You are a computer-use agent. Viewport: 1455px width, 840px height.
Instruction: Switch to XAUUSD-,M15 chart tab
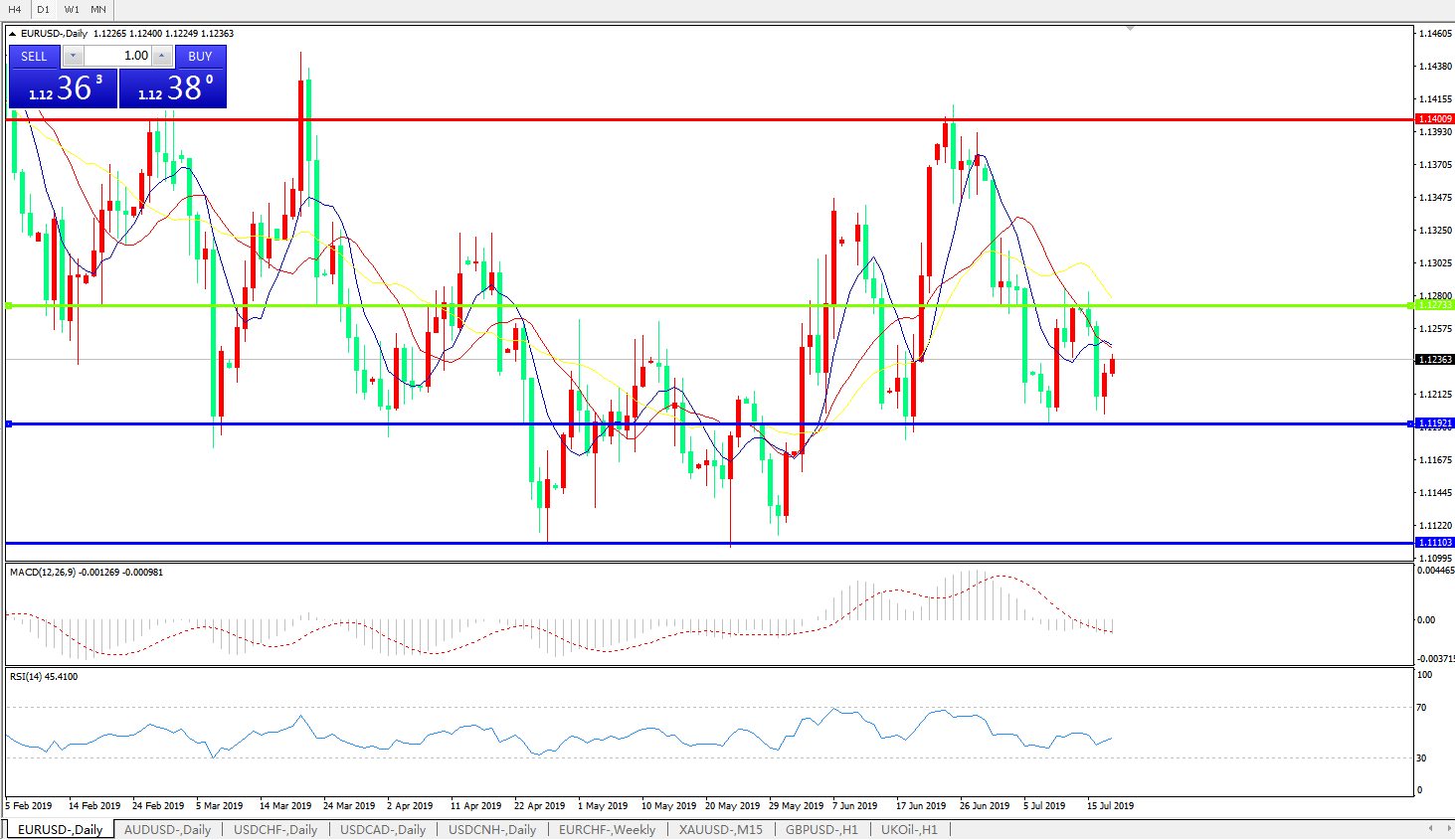tap(720, 829)
